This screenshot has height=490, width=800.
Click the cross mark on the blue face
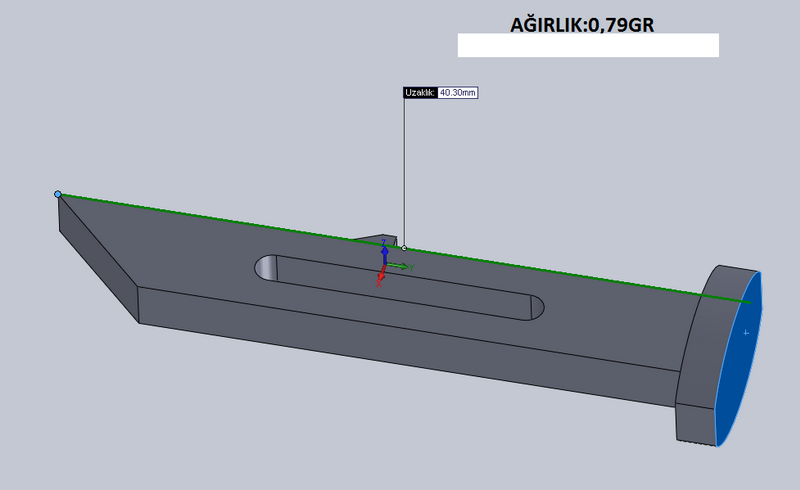point(744,330)
